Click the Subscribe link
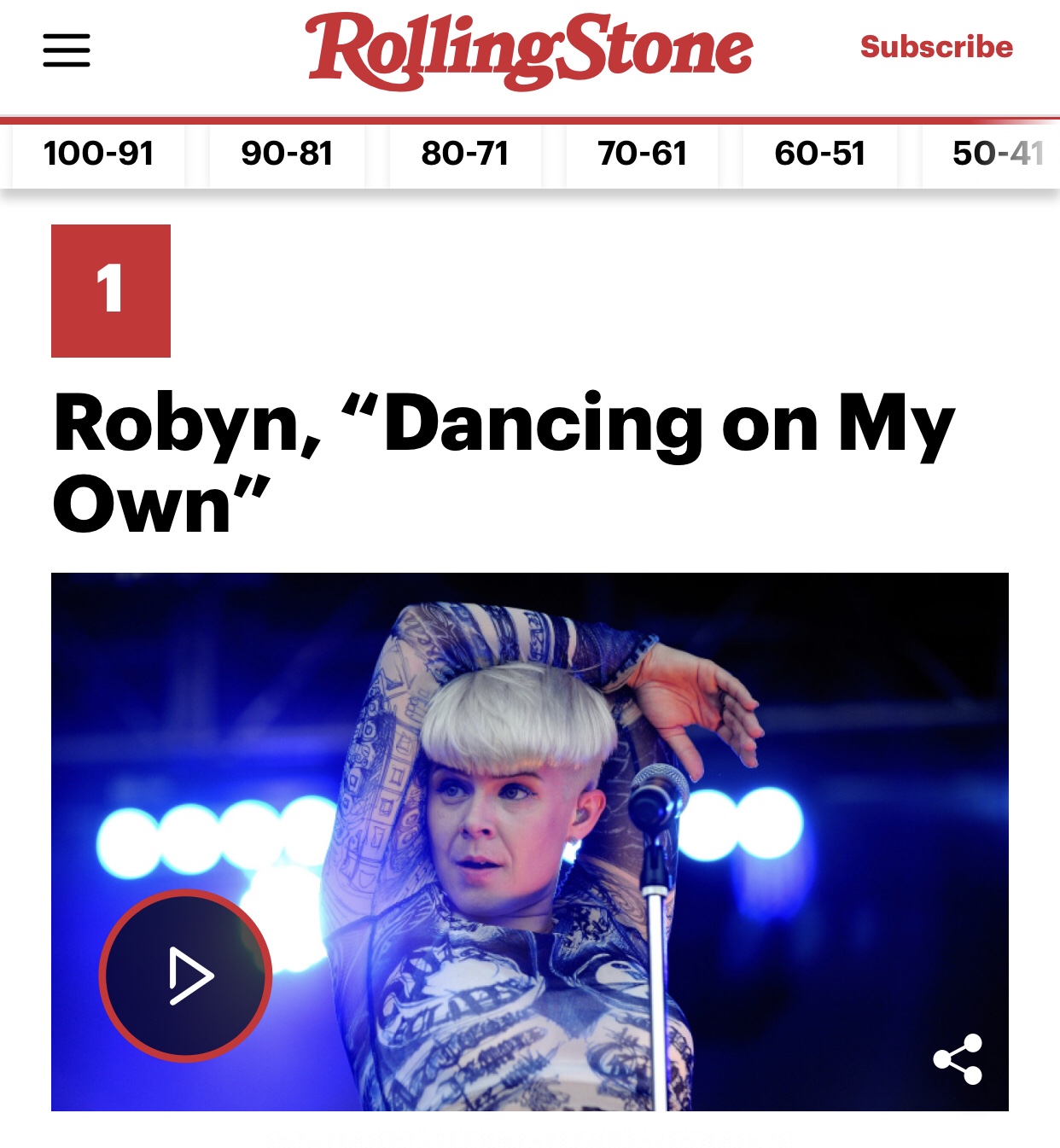Image resolution: width=1060 pixels, height=1148 pixels. (936, 46)
